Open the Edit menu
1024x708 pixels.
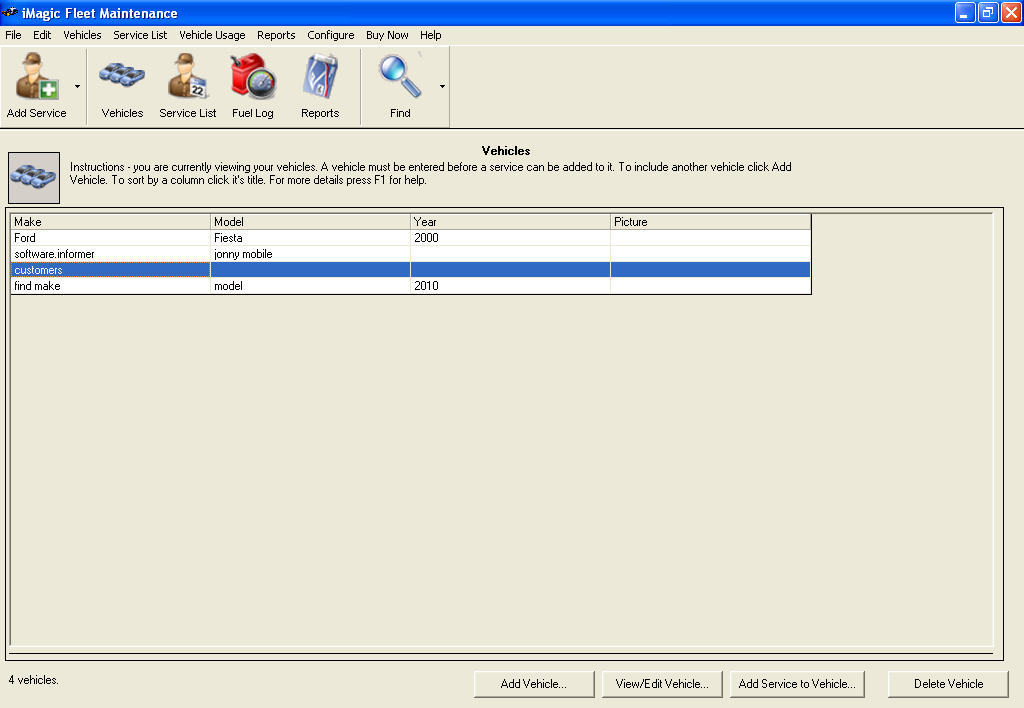click(42, 35)
